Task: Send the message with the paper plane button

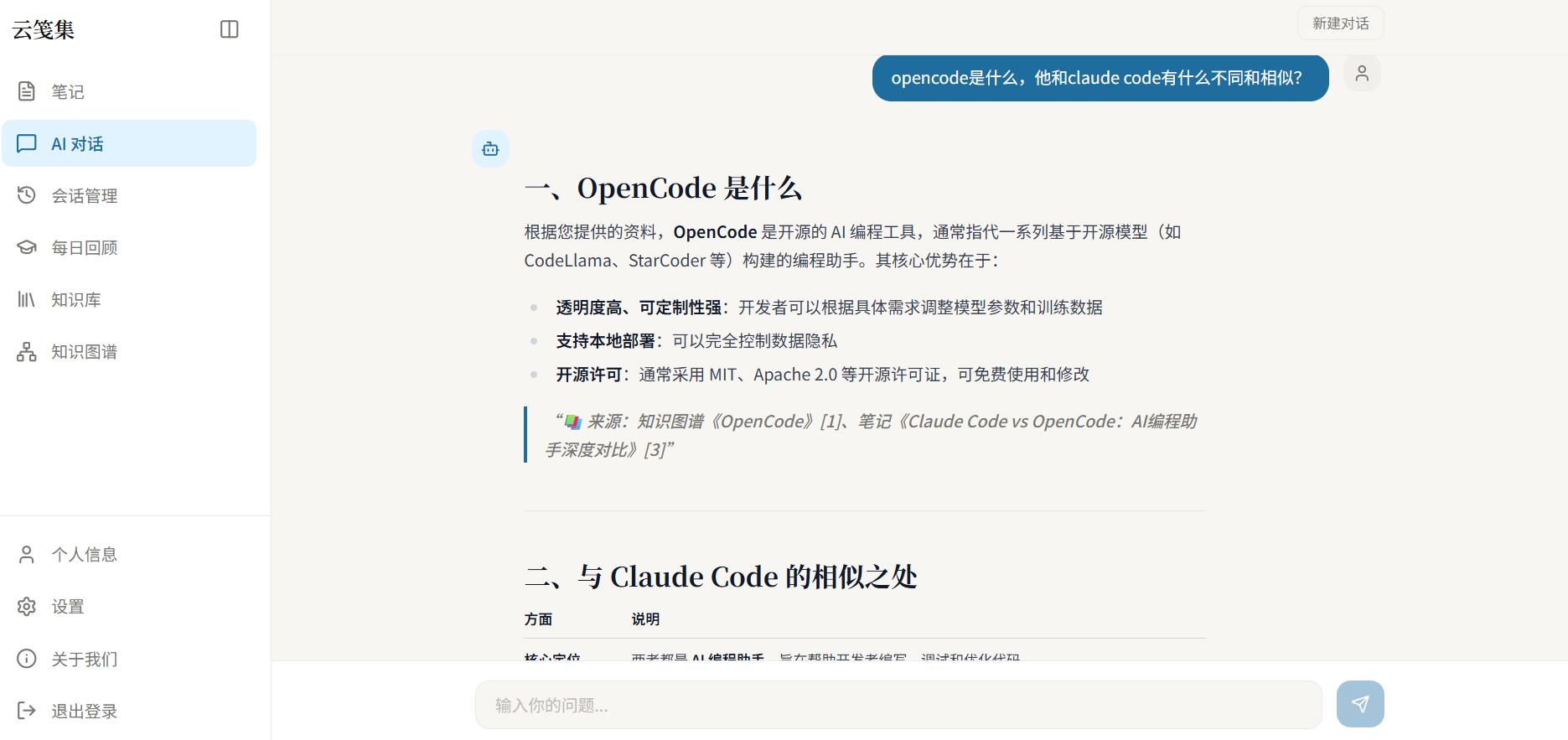Action: click(x=1360, y=704)
